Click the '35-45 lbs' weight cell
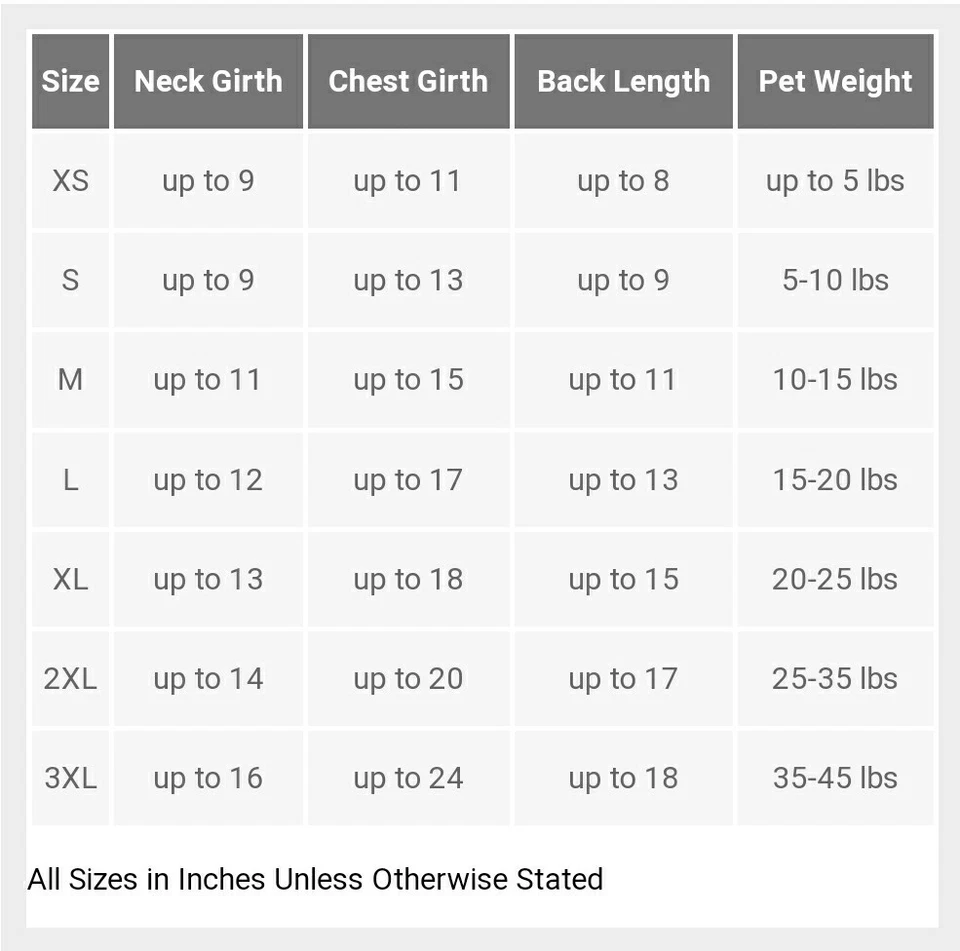The height and width of the screenshot is (951, 960). tap(836, 778)
